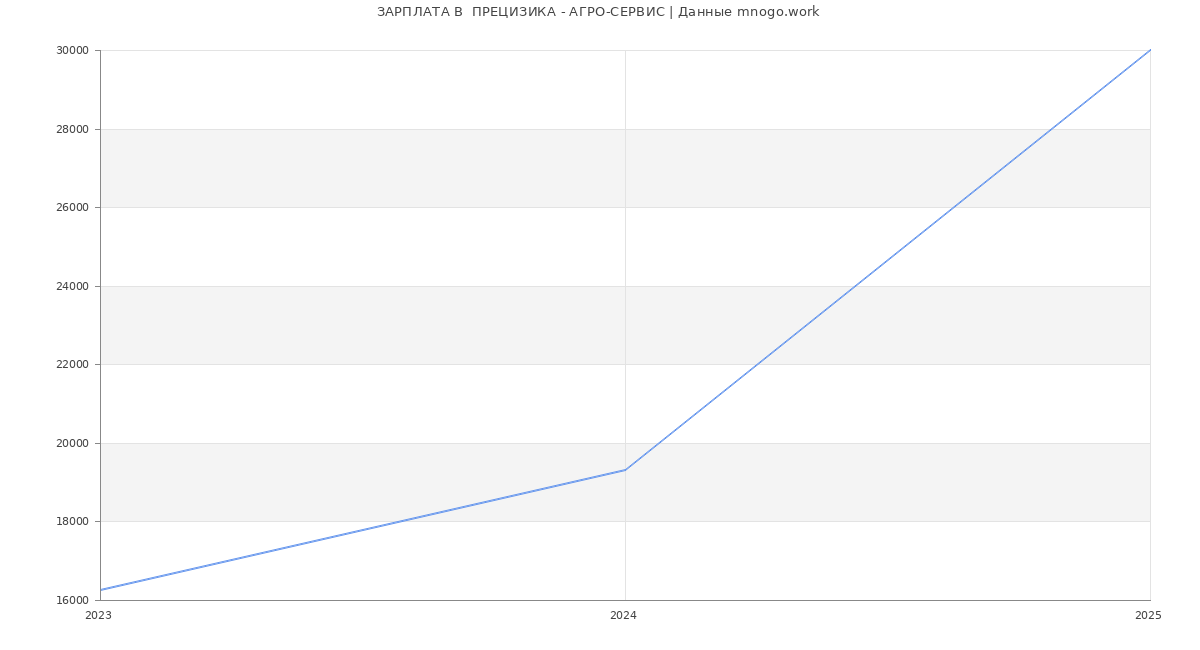The height and width of the screenshot is (650, 1200).
Task: Click the line's starting point at 2023
Action: tap(101, 590)
